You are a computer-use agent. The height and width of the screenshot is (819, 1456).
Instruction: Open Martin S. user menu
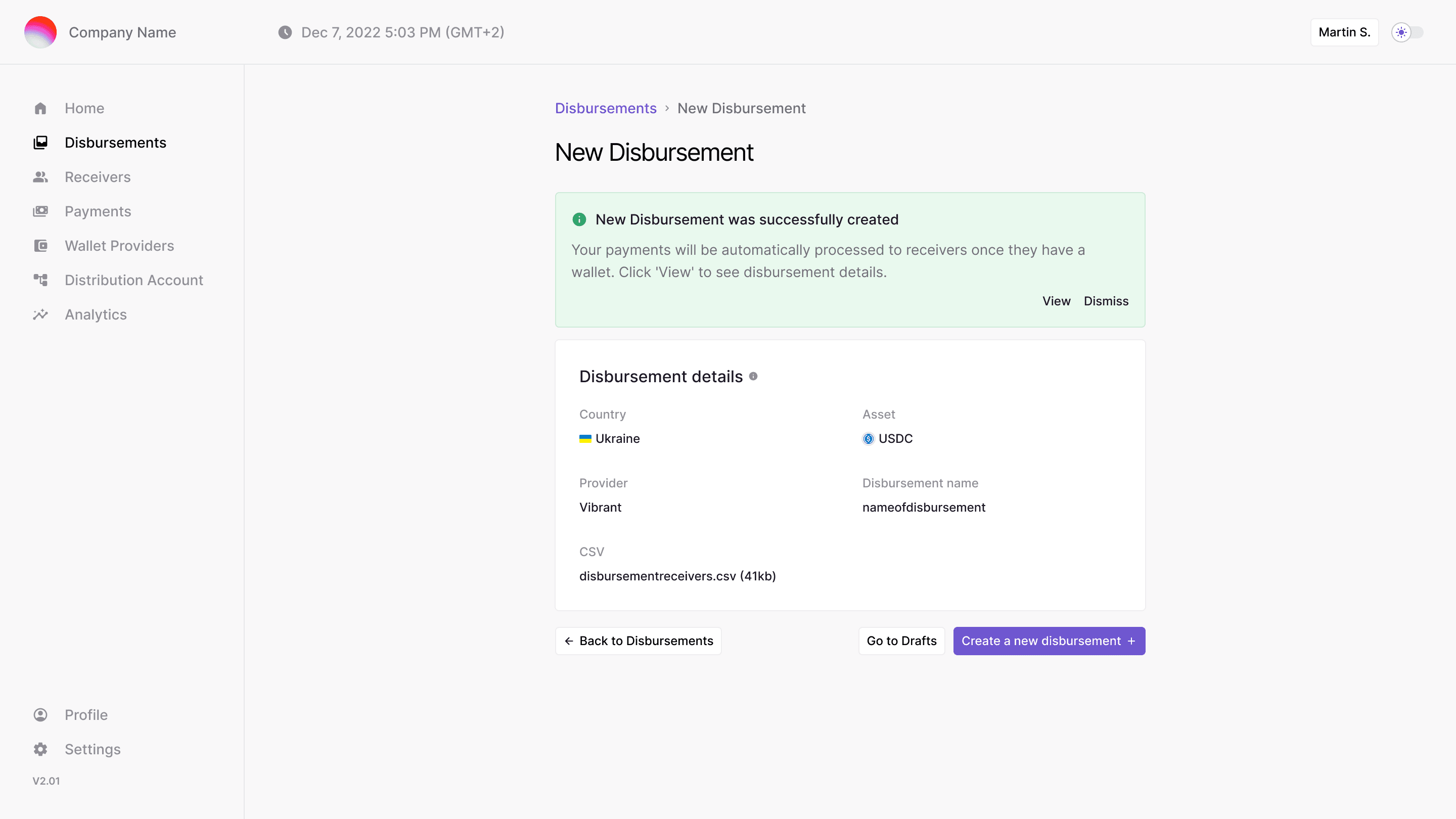click(1344, 32)
